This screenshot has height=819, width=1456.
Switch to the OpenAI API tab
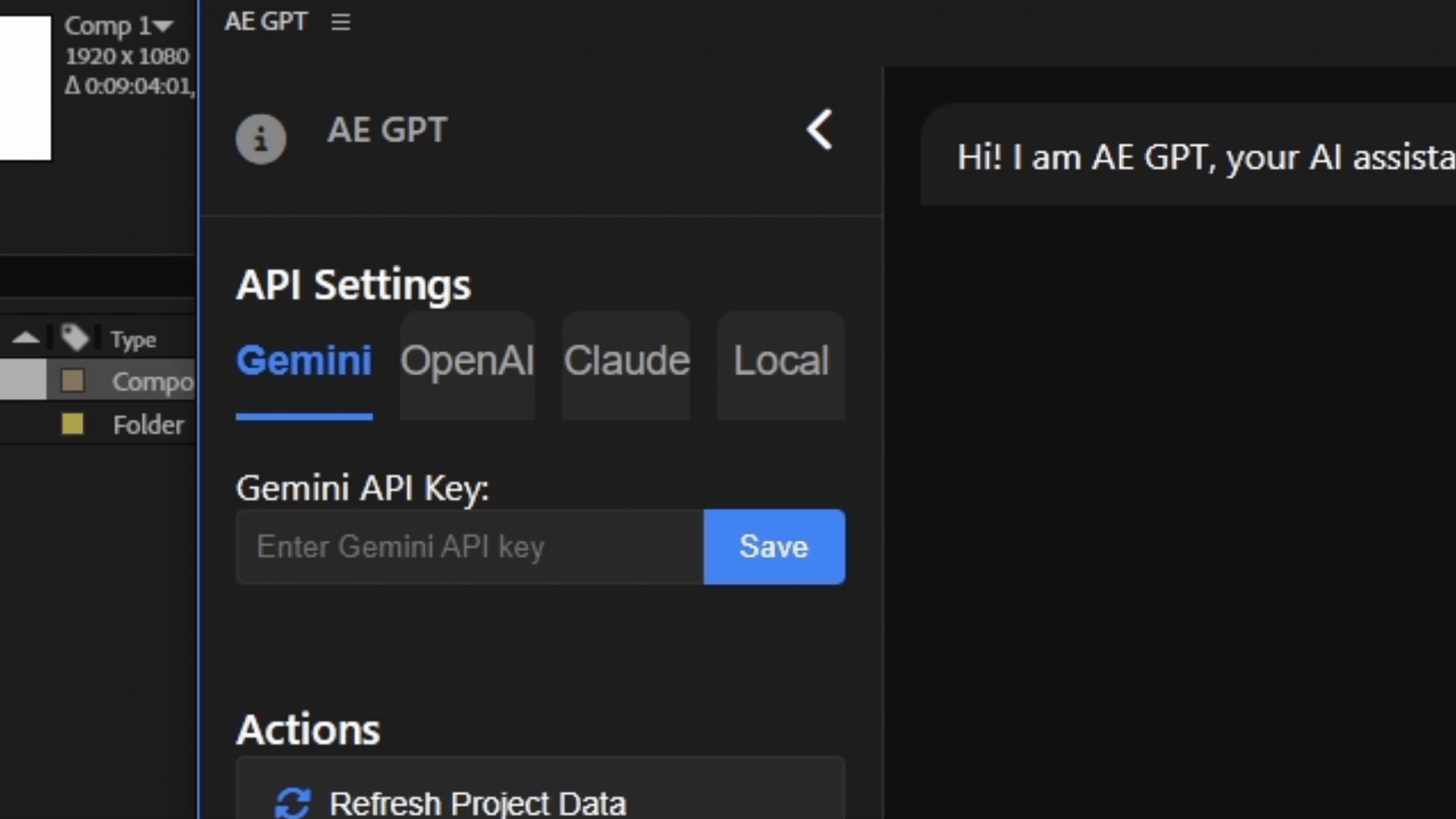pos(467,365)
